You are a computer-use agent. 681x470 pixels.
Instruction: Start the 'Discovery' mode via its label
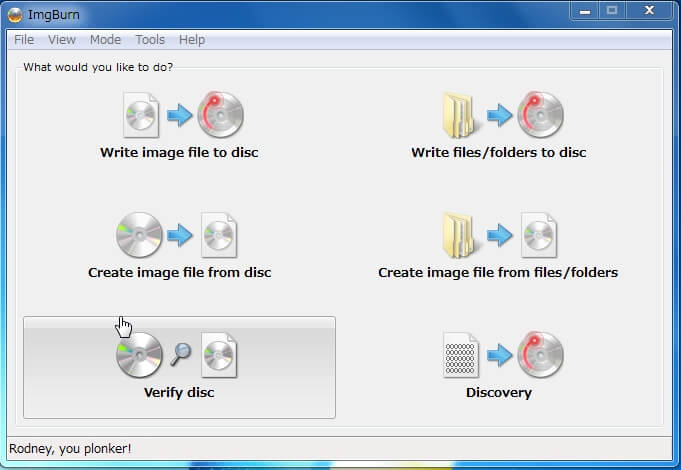coord(498,393)
